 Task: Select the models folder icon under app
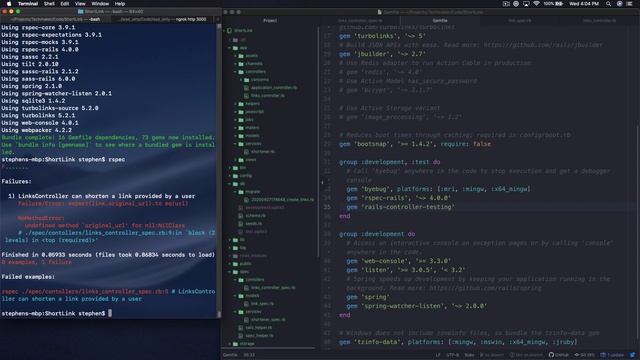click(241, 136)
